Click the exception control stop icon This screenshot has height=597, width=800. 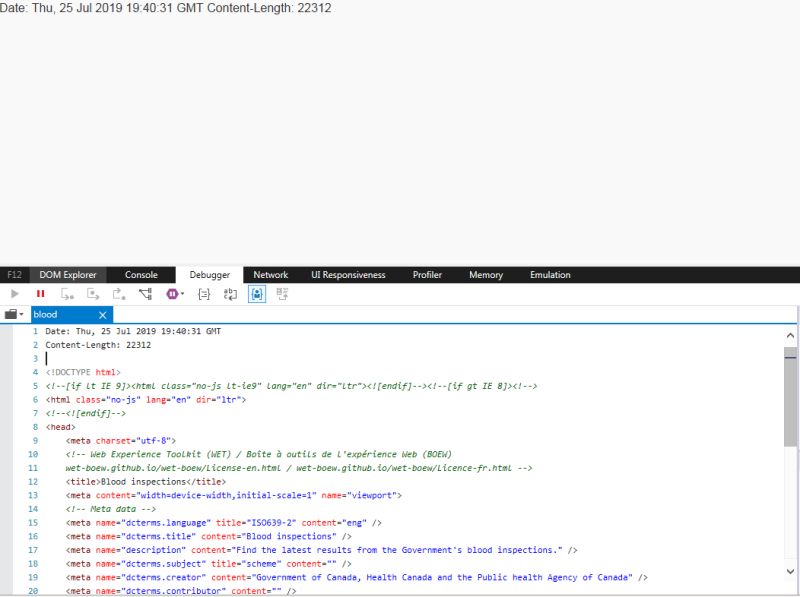click(171, 293)
